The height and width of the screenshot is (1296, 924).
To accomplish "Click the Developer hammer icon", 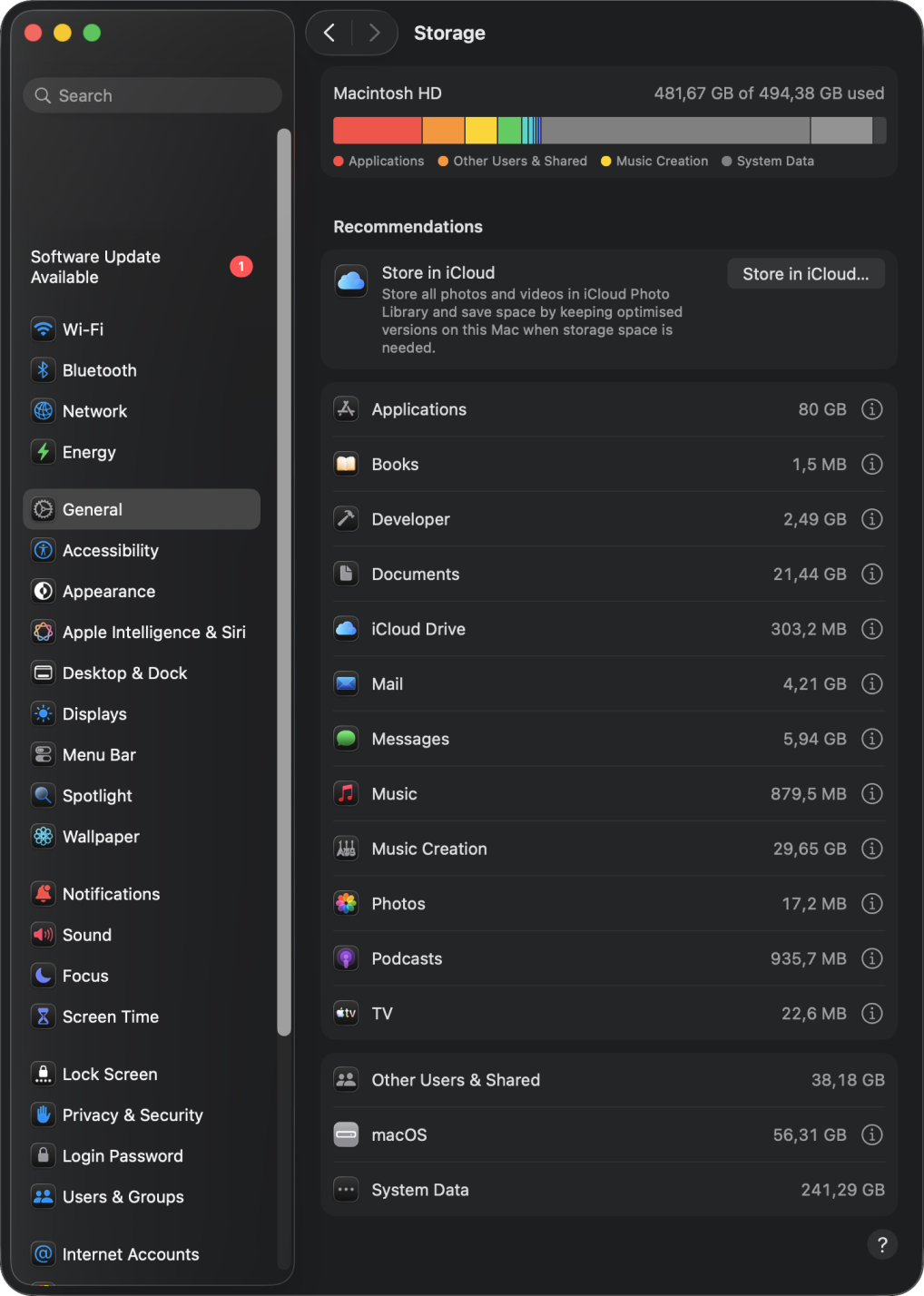I will [346, 519].
